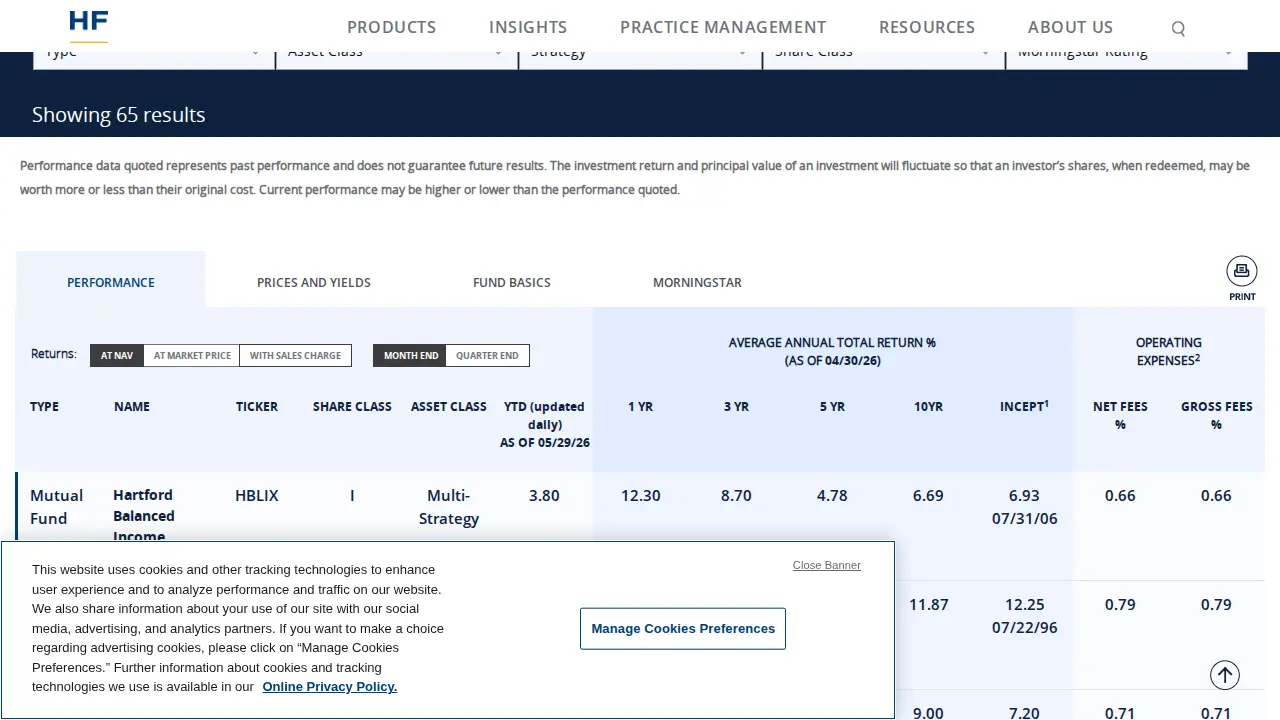Click the NAME column header
This screenshot has height=720, width=1280.
click(x=132, y=406)
